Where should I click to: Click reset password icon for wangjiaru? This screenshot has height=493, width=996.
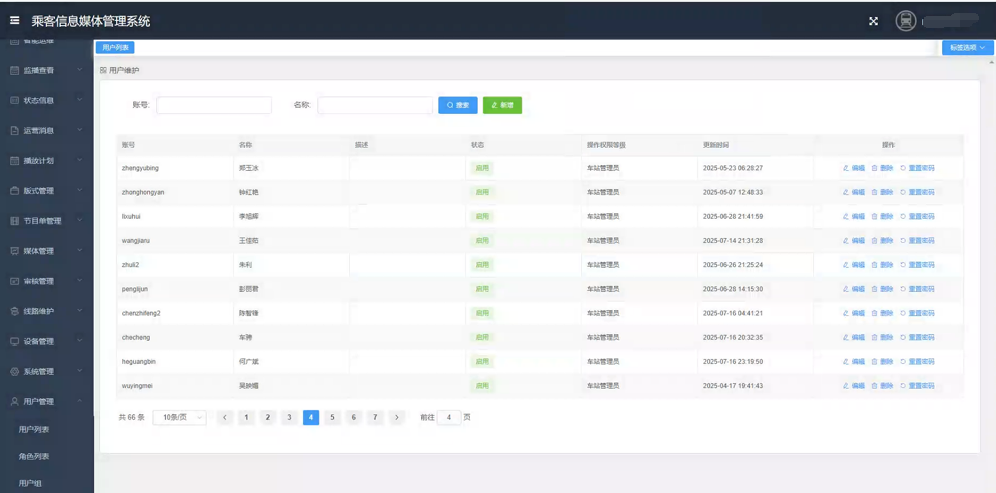pos(903,241)
